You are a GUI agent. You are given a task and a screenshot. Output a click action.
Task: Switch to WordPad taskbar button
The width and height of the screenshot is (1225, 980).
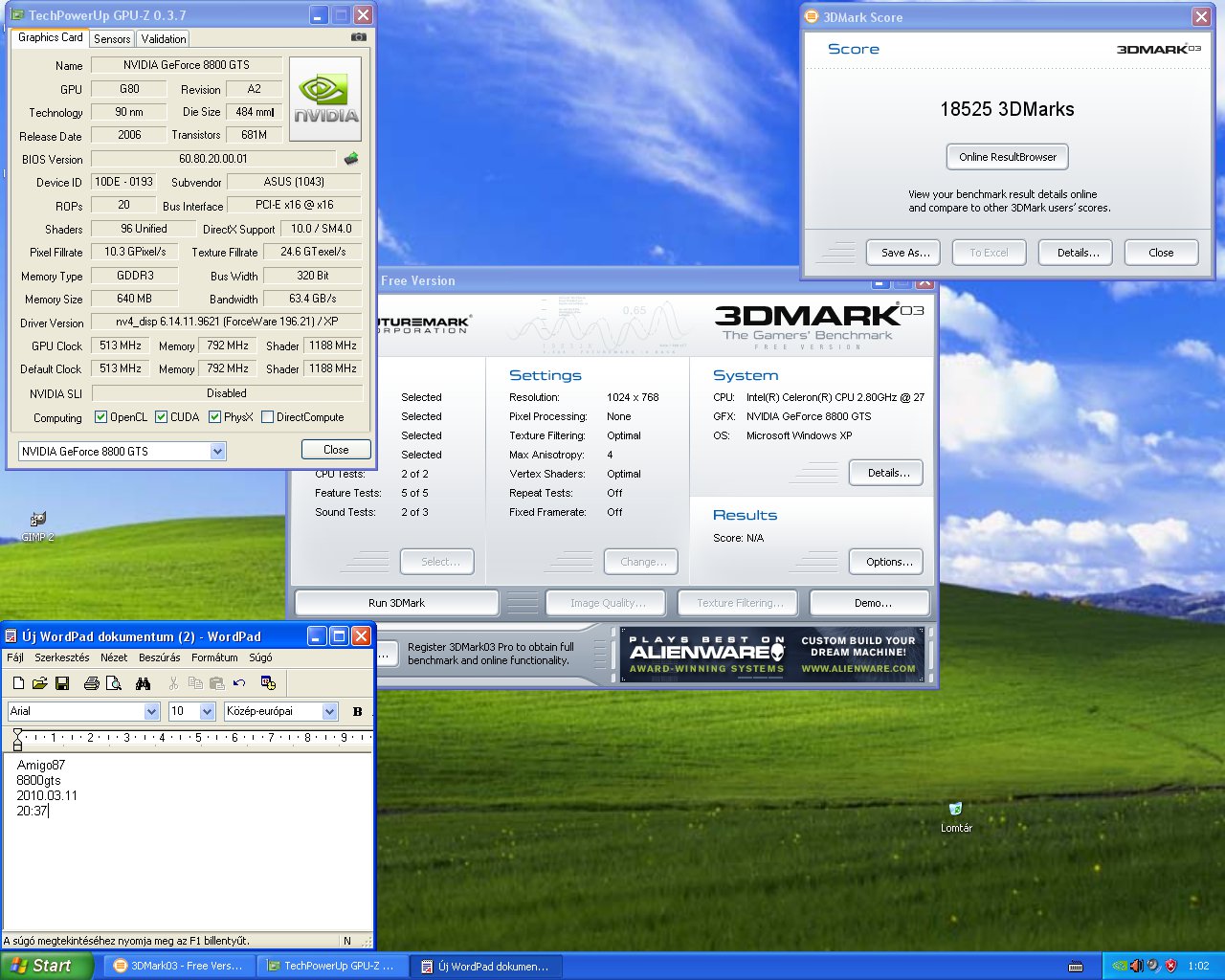coord(486,967)
